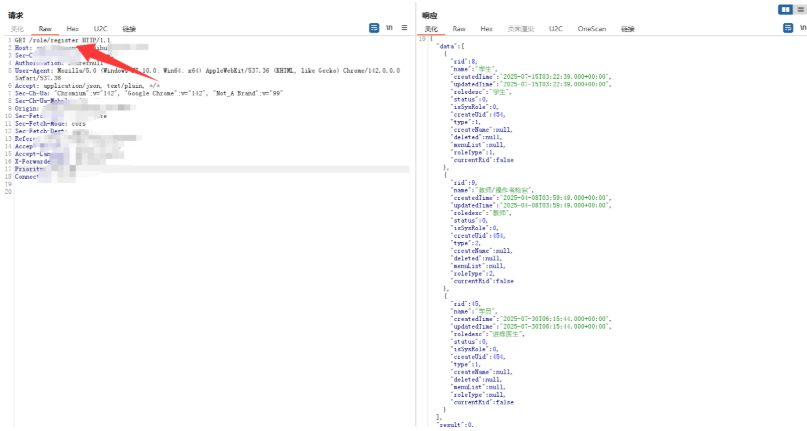Select the 链接 tab in request panel

pyautogui.click(x=129, y=29)
